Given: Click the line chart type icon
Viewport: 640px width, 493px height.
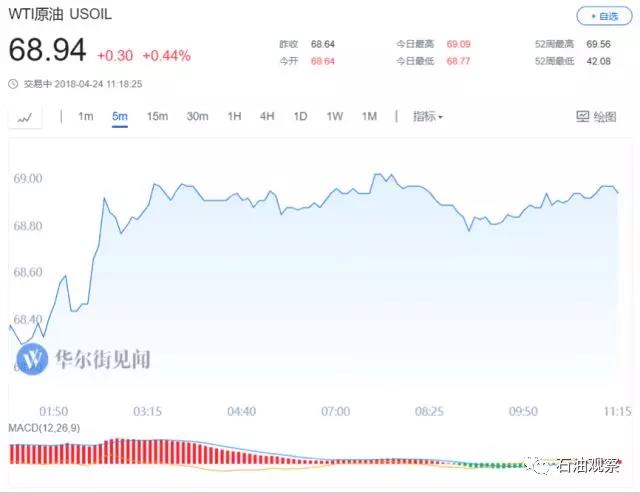Looking at the screenshot, I should point(25,117).
